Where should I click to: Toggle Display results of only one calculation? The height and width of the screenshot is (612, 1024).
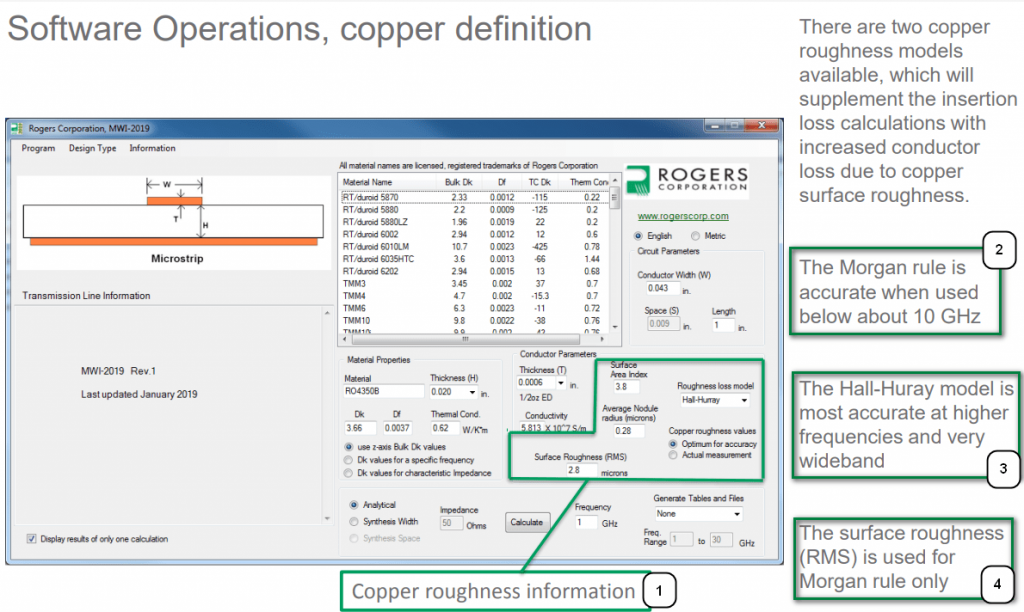pyautogui.click(x=31, y=539)
